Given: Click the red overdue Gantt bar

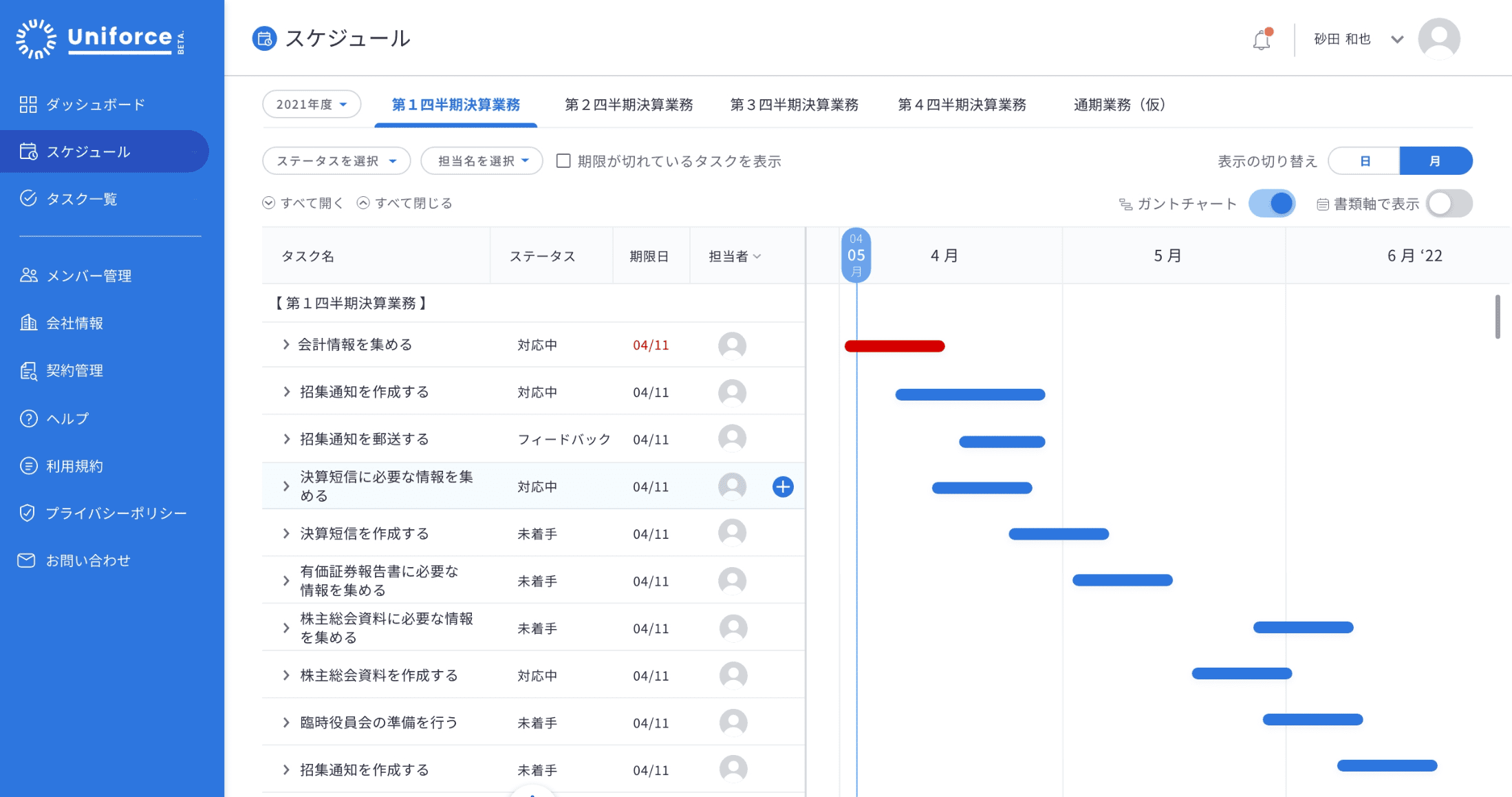Looking at the screenshot, I should point(894,346).
